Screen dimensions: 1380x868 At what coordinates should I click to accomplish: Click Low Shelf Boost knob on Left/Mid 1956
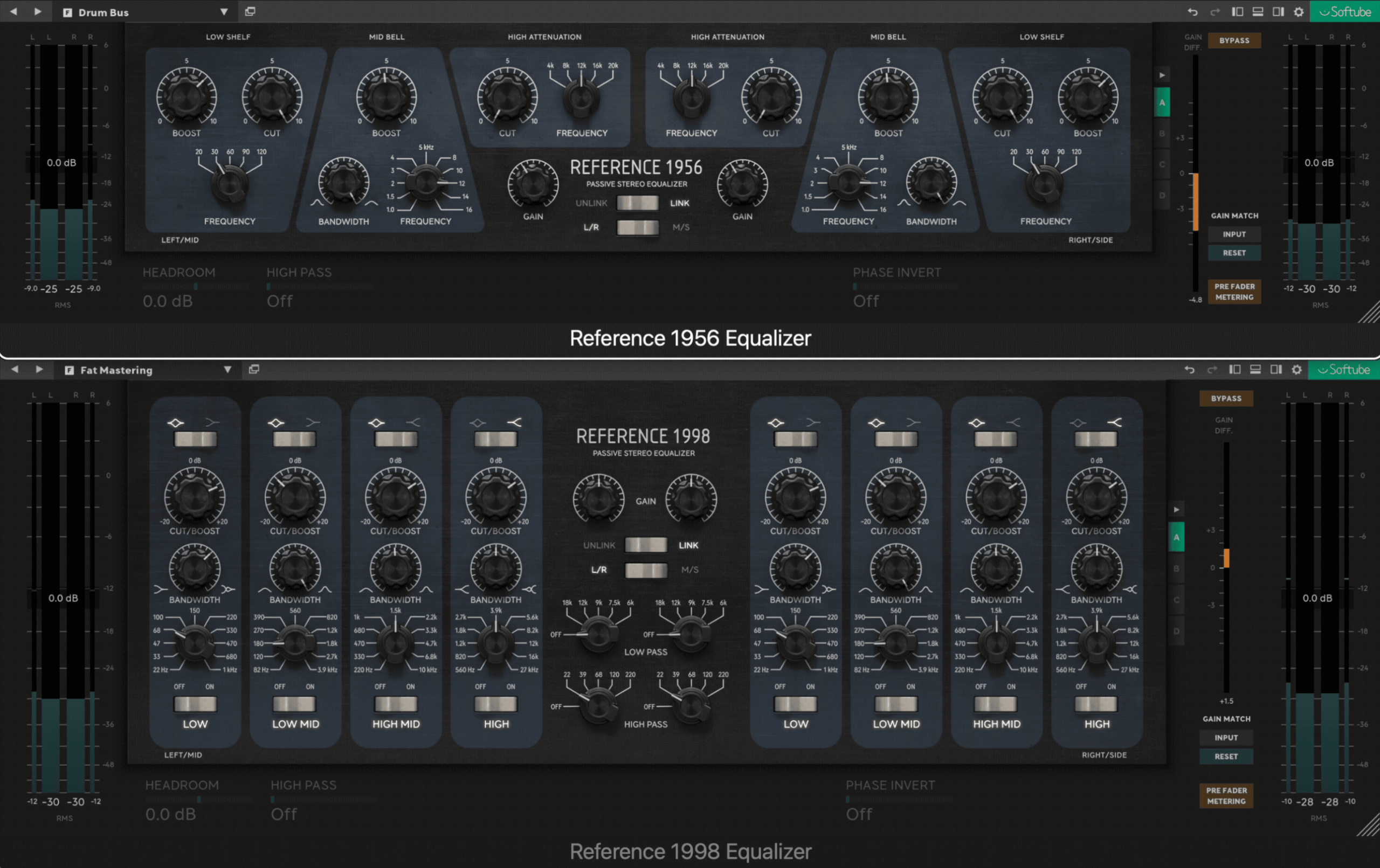(x=187, y=96)
